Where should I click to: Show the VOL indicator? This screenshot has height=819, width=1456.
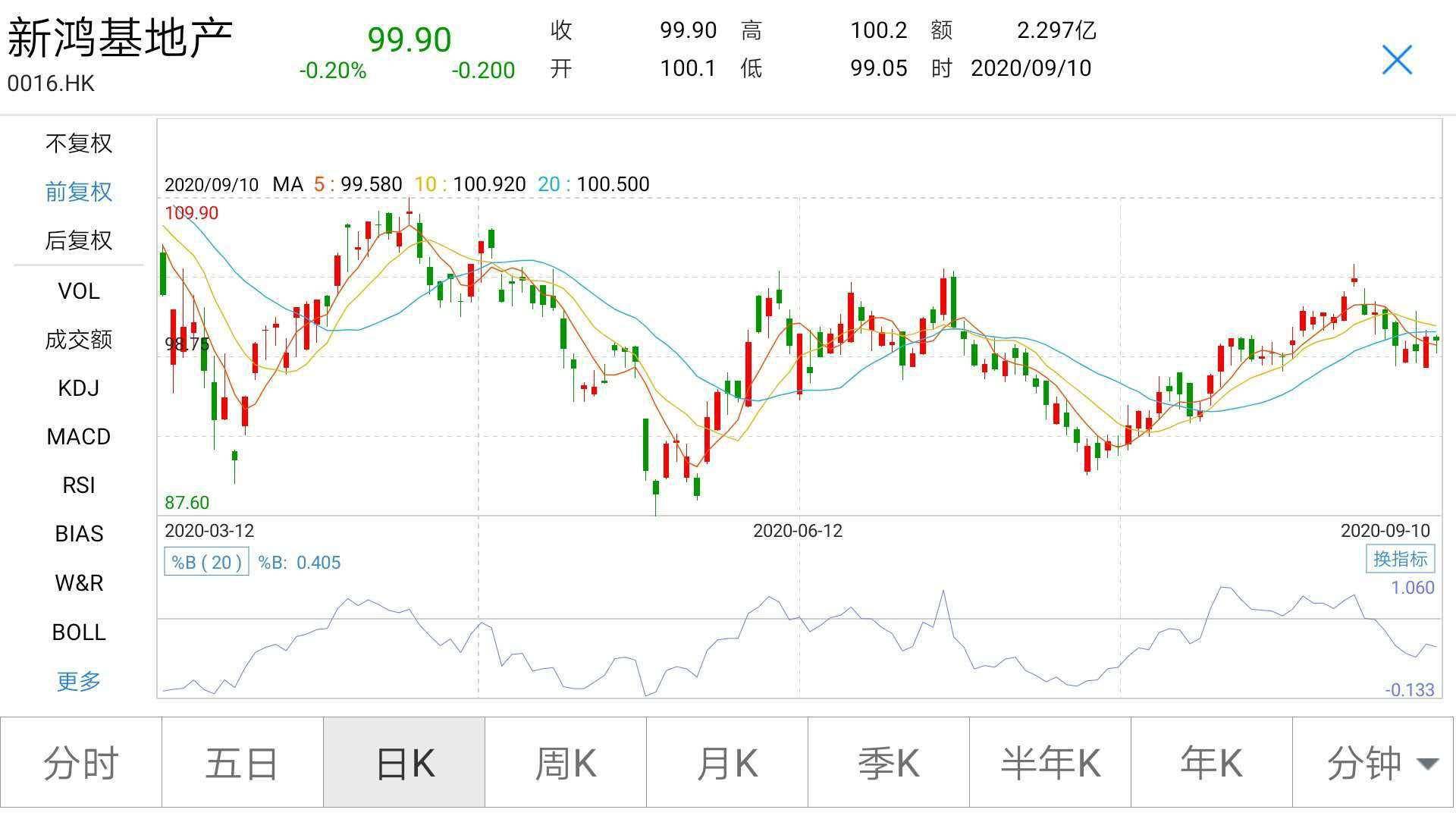tap(79, 291)
